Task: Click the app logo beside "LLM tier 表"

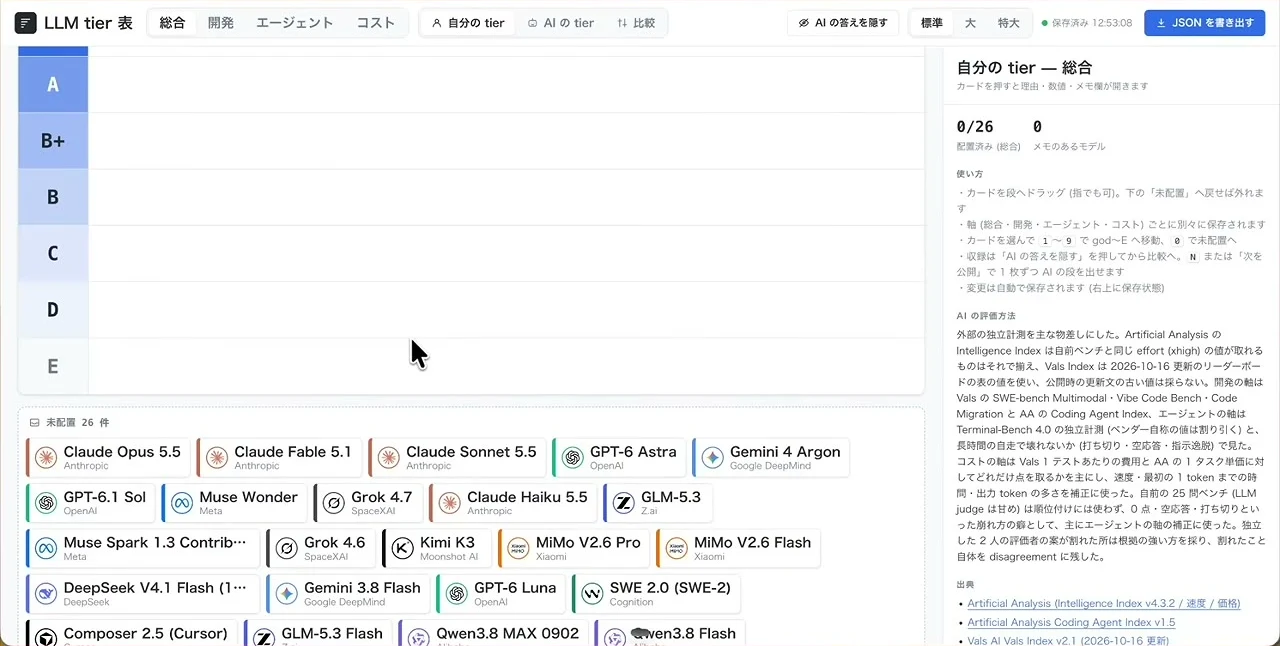Action: (x=26, y=23)
